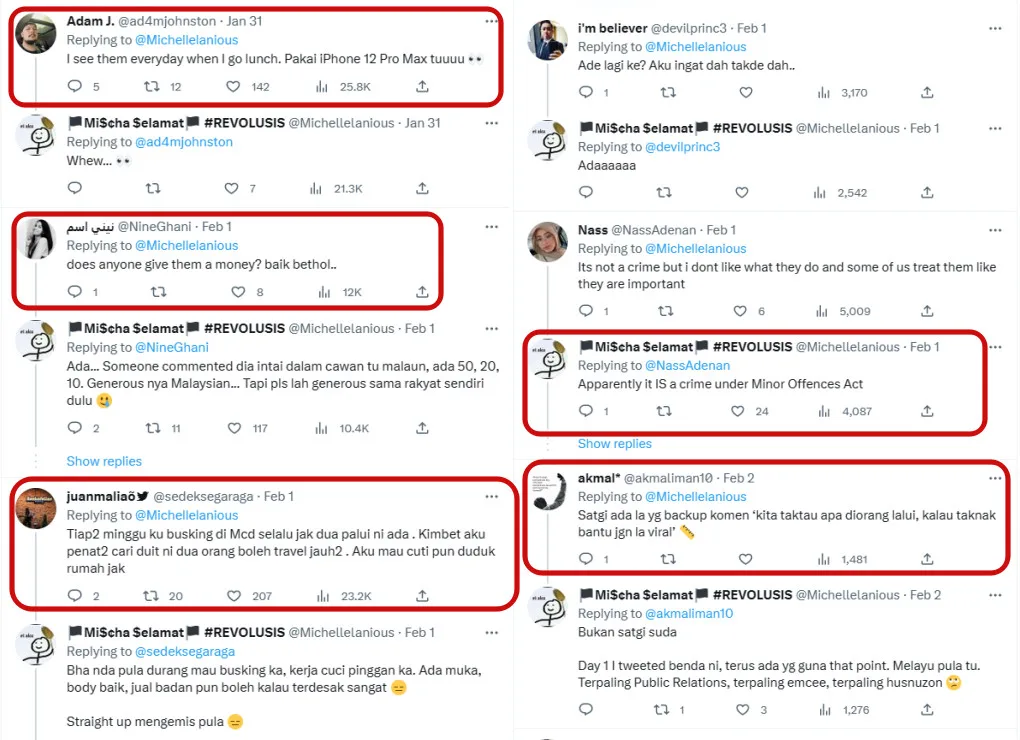The height and width of the screenshot is (740, 1020).
Task: Like Adam J.'s iPhone 12 Pro Max tweet
Action: click(x=233, y=87)
